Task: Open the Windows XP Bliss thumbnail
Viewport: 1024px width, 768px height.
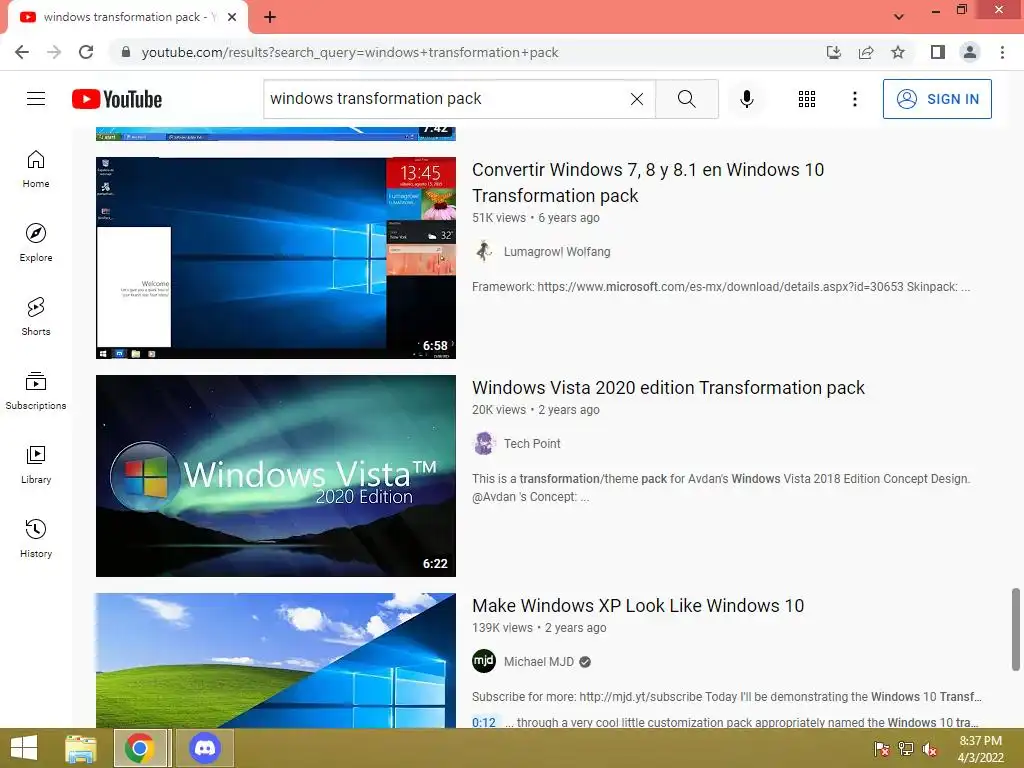Action: click(x=276, y=660)
